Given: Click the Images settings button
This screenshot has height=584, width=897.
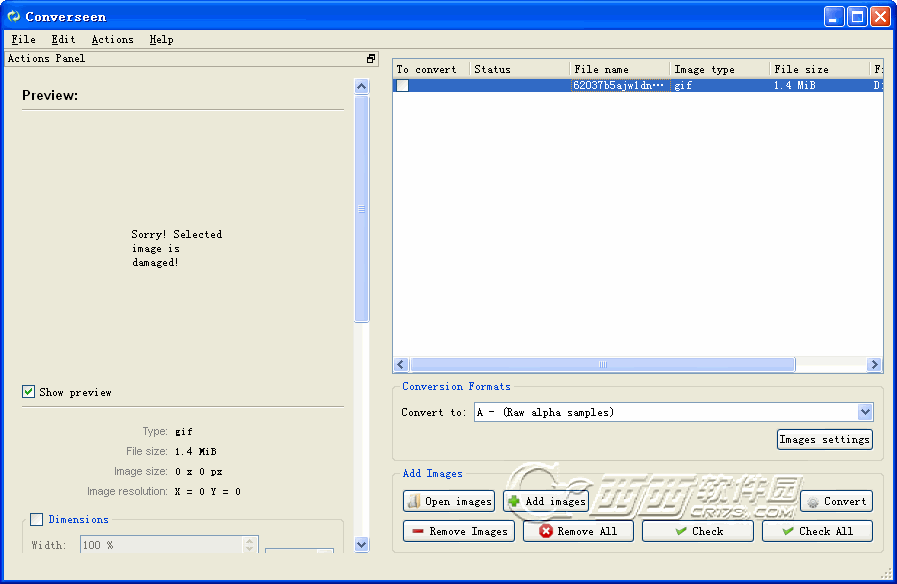Looking at the screenshot, I should (x=824, y=440).
